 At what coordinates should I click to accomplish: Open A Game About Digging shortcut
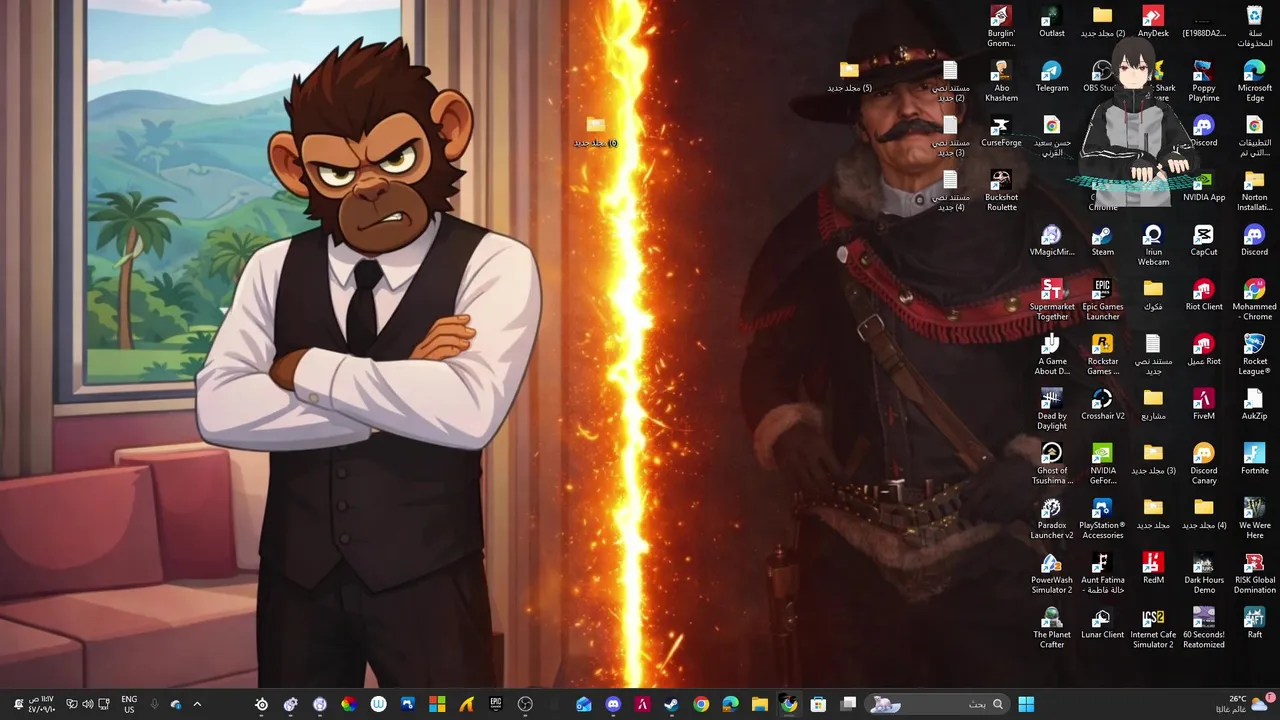[1051, 355]
